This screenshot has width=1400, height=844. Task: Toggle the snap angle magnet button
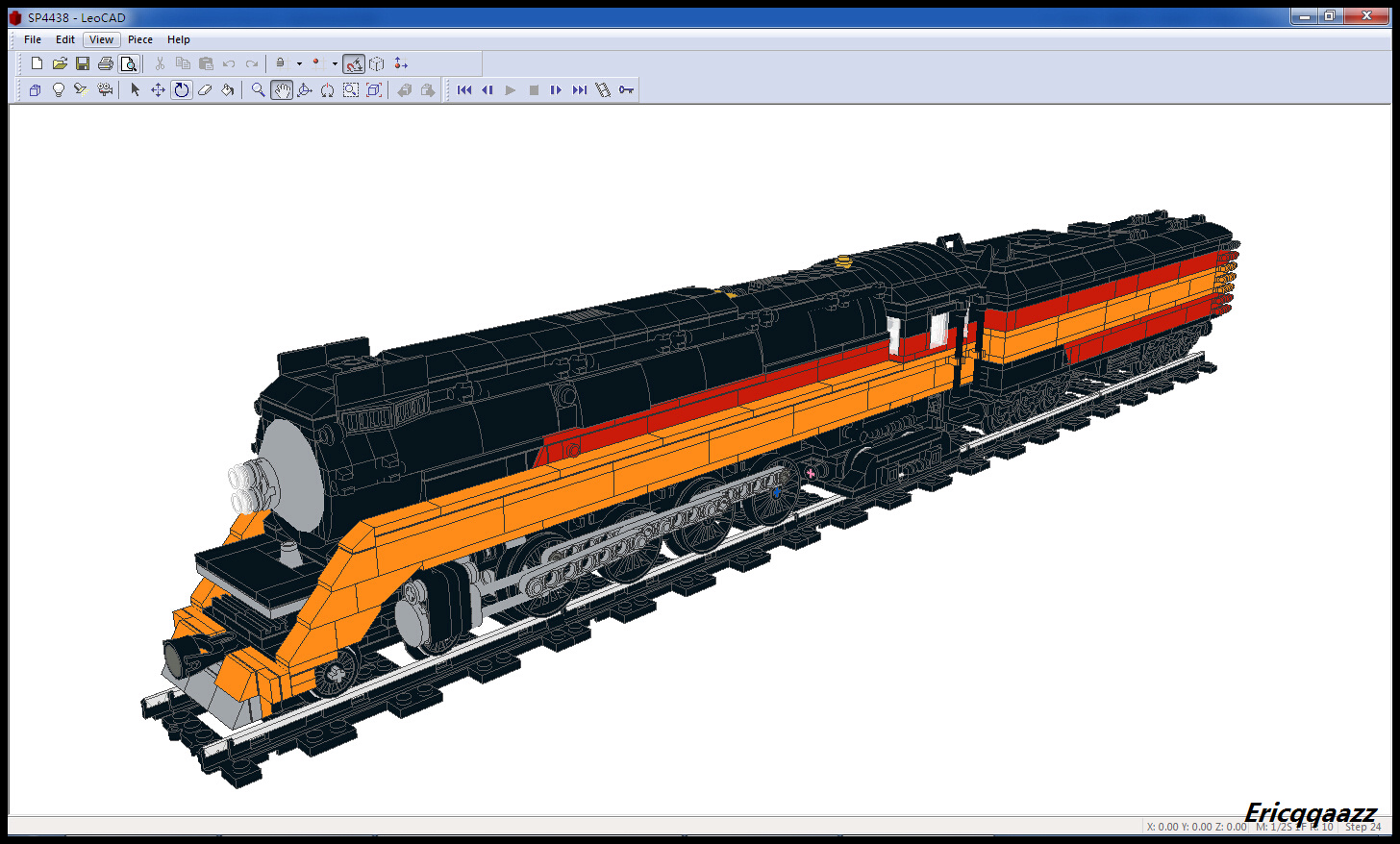354,64
